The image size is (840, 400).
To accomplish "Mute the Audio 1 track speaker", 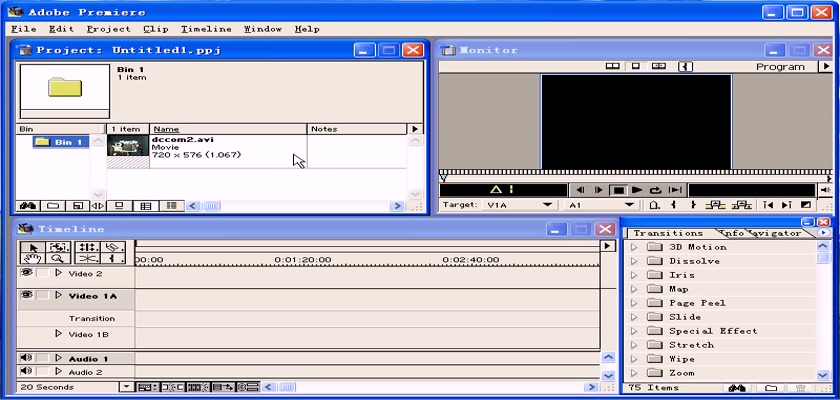I will coord(26,358).
